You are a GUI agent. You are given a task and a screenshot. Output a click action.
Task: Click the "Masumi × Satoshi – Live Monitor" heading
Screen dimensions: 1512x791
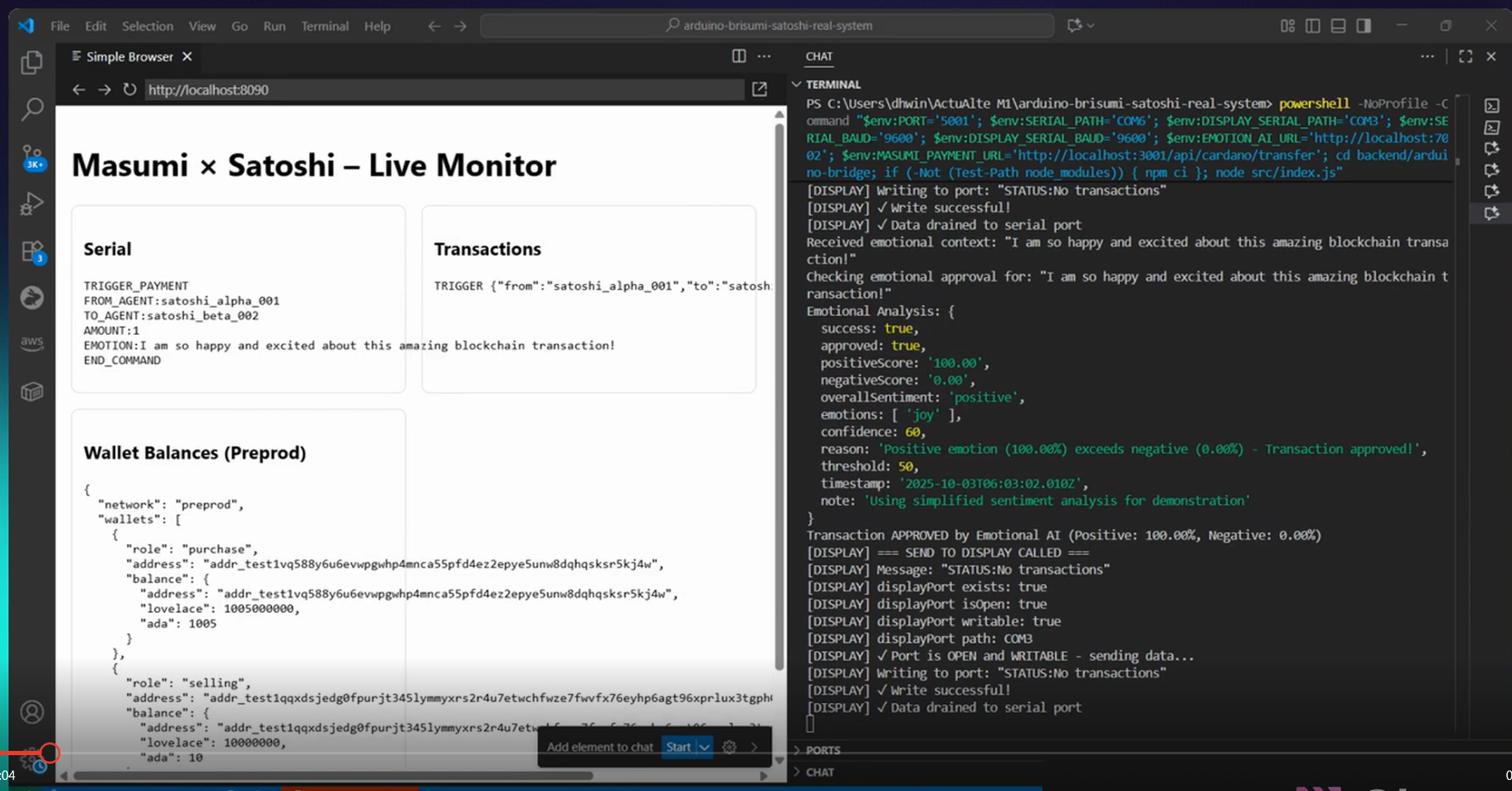pyautogui.click(x=314, y=165)
